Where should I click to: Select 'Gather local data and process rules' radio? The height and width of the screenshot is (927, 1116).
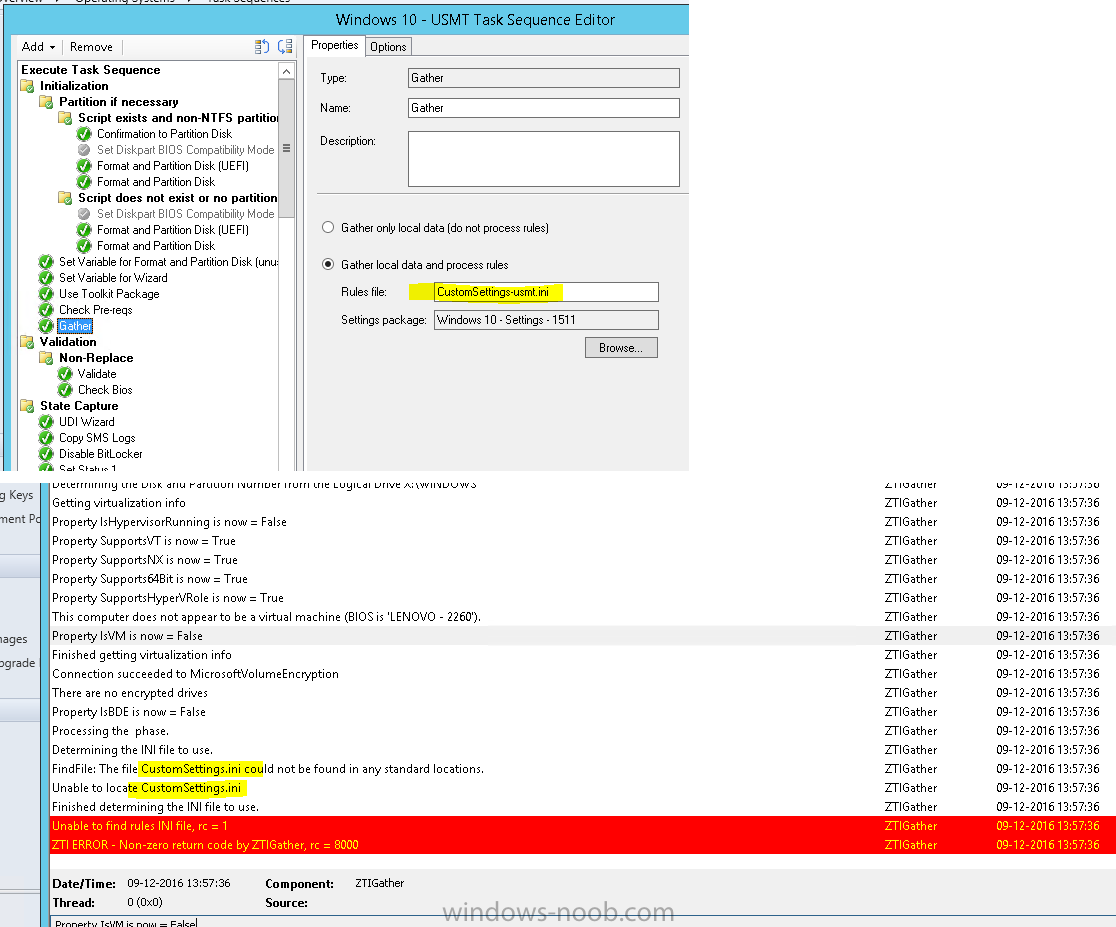tap(328, 264)
